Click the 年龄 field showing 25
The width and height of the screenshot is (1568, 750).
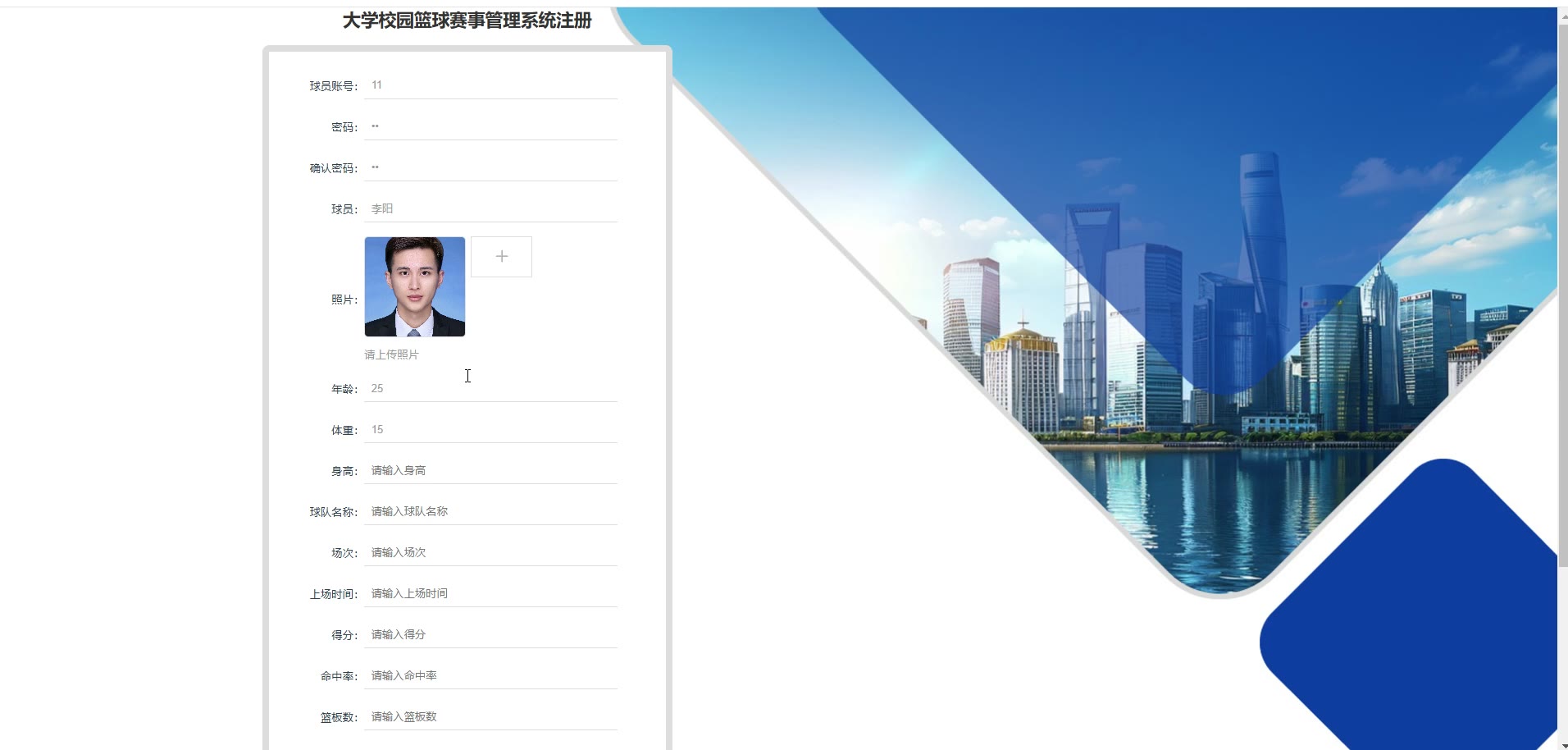coord(490,388)
